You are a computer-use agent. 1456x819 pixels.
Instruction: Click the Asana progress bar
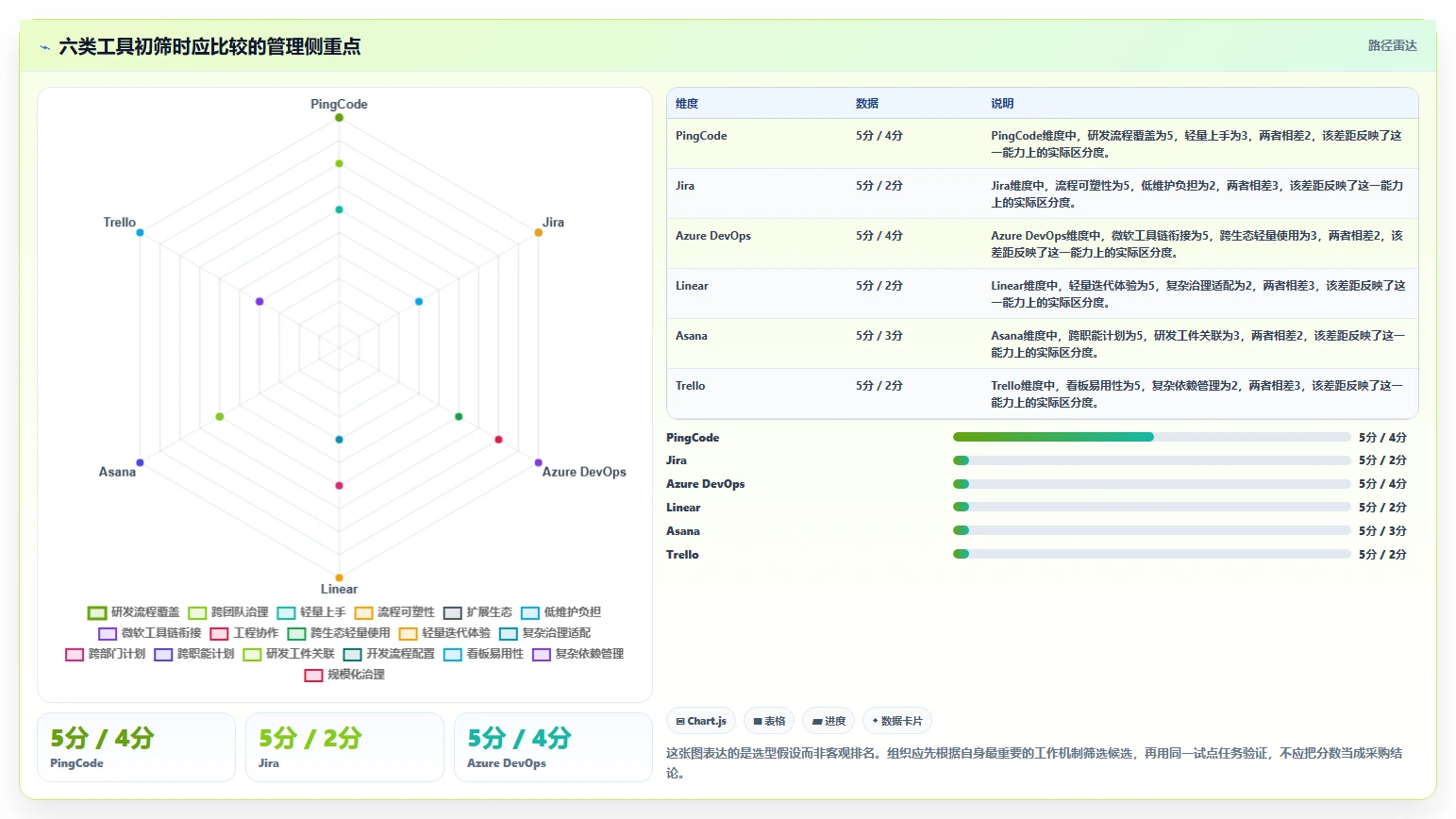pos(1151,530)
